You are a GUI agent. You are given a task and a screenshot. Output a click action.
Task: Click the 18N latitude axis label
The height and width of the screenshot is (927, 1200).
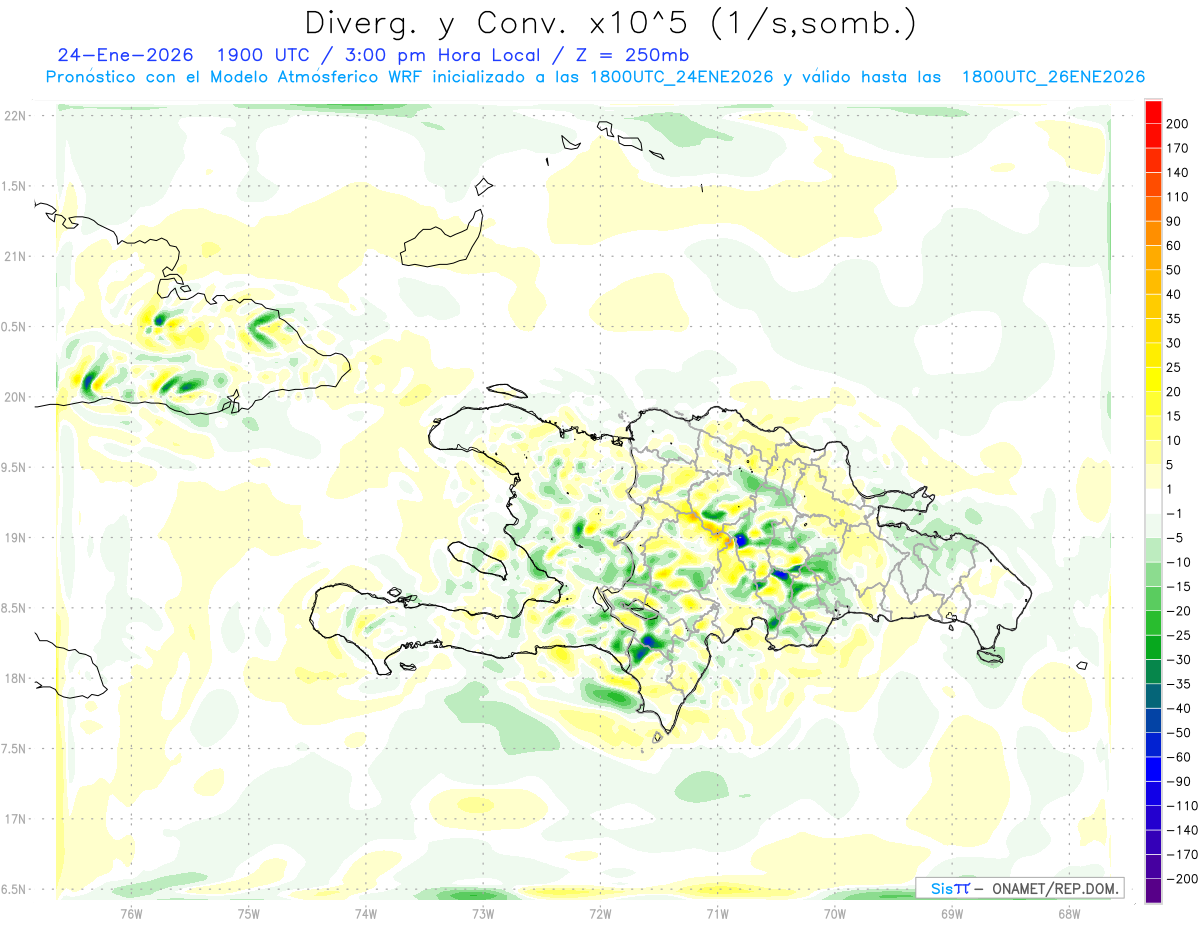[15, 678]
